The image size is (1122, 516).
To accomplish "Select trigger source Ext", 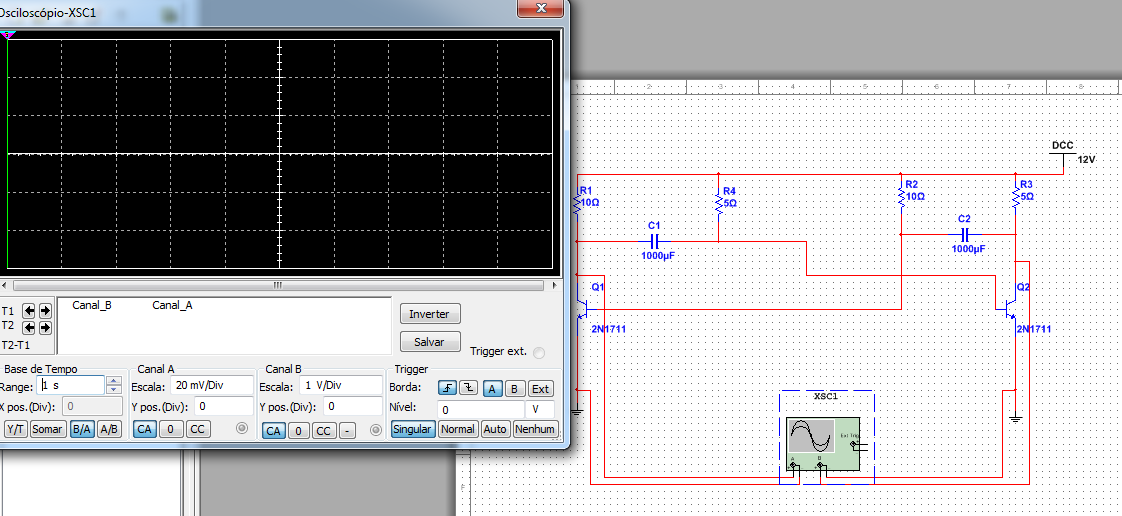I will coord(541,389).
